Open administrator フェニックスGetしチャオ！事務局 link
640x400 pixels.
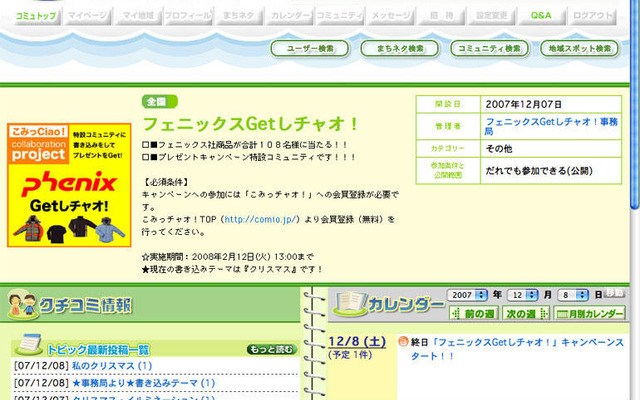point(551,126)
